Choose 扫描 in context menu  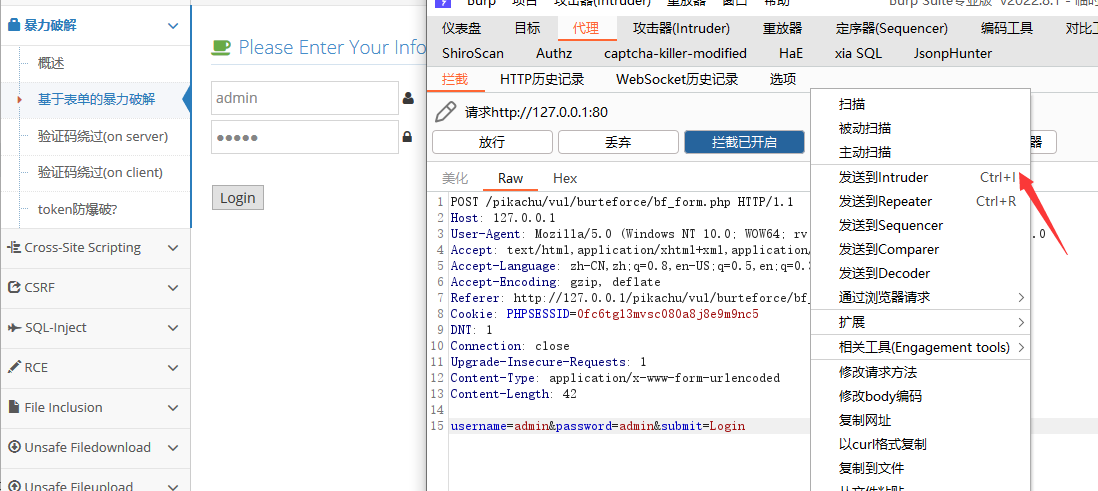tap(920, 104)
